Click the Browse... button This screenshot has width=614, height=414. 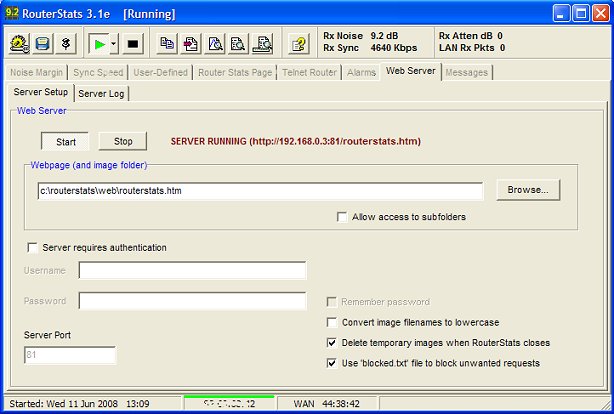528,190
